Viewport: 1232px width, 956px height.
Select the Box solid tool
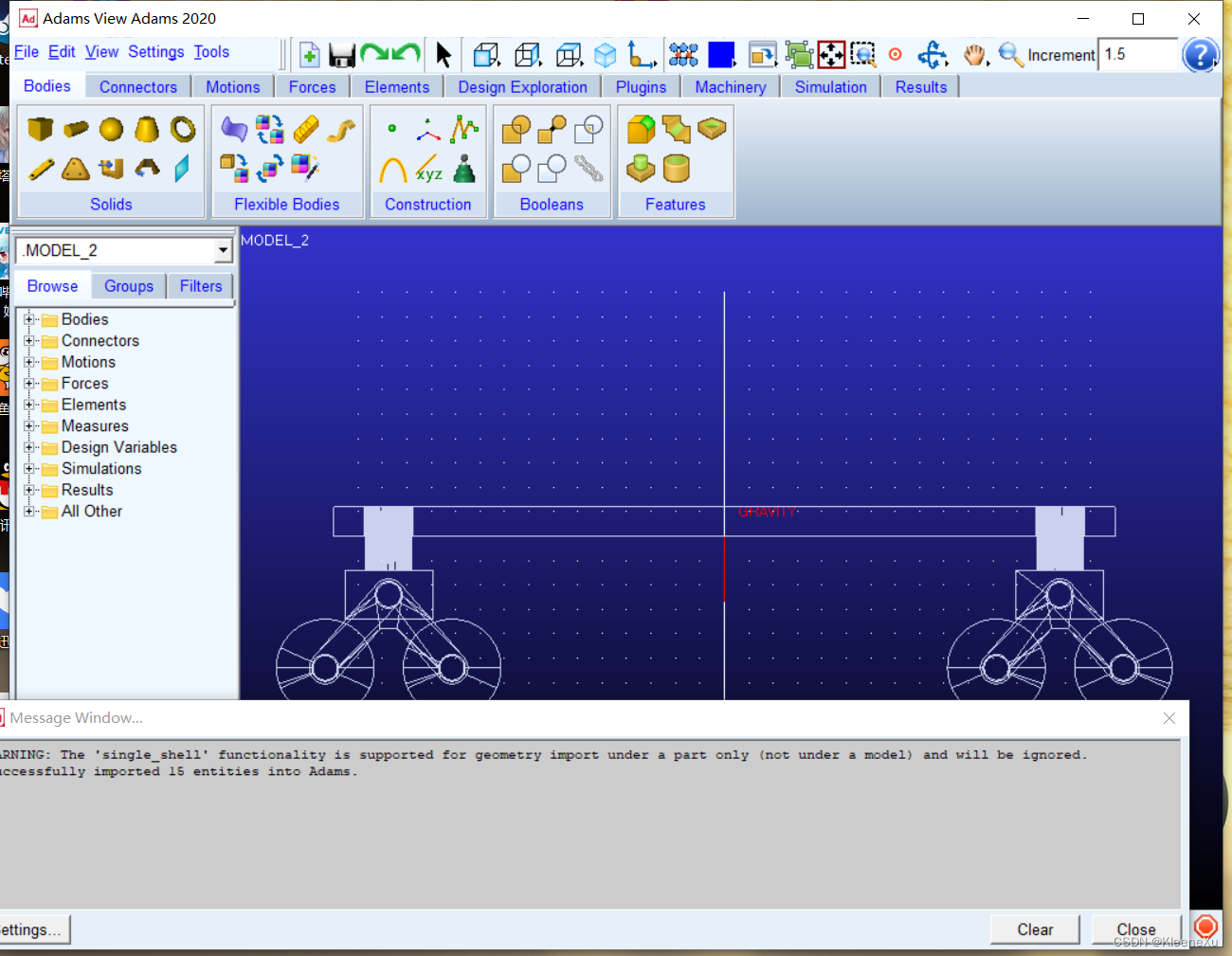click(x=40, y=129)
